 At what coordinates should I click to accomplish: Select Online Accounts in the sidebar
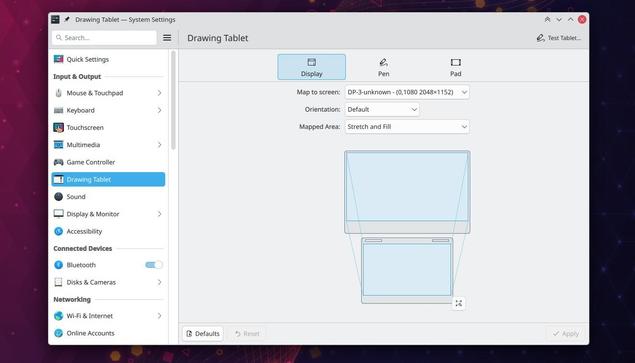(x=108, y=333)
